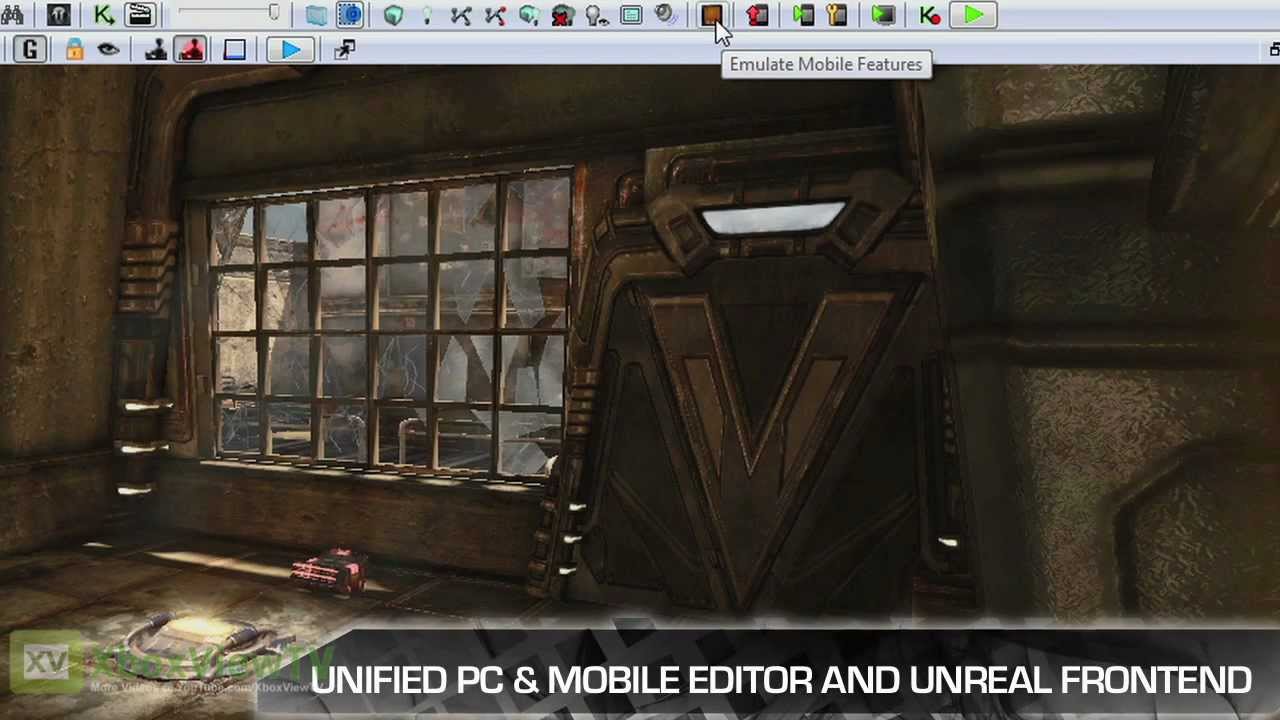Screen dimensions: 1280x720
Task: Click the build lighting bulb icon
Action: pyautogui.click(x=427, y=15)
